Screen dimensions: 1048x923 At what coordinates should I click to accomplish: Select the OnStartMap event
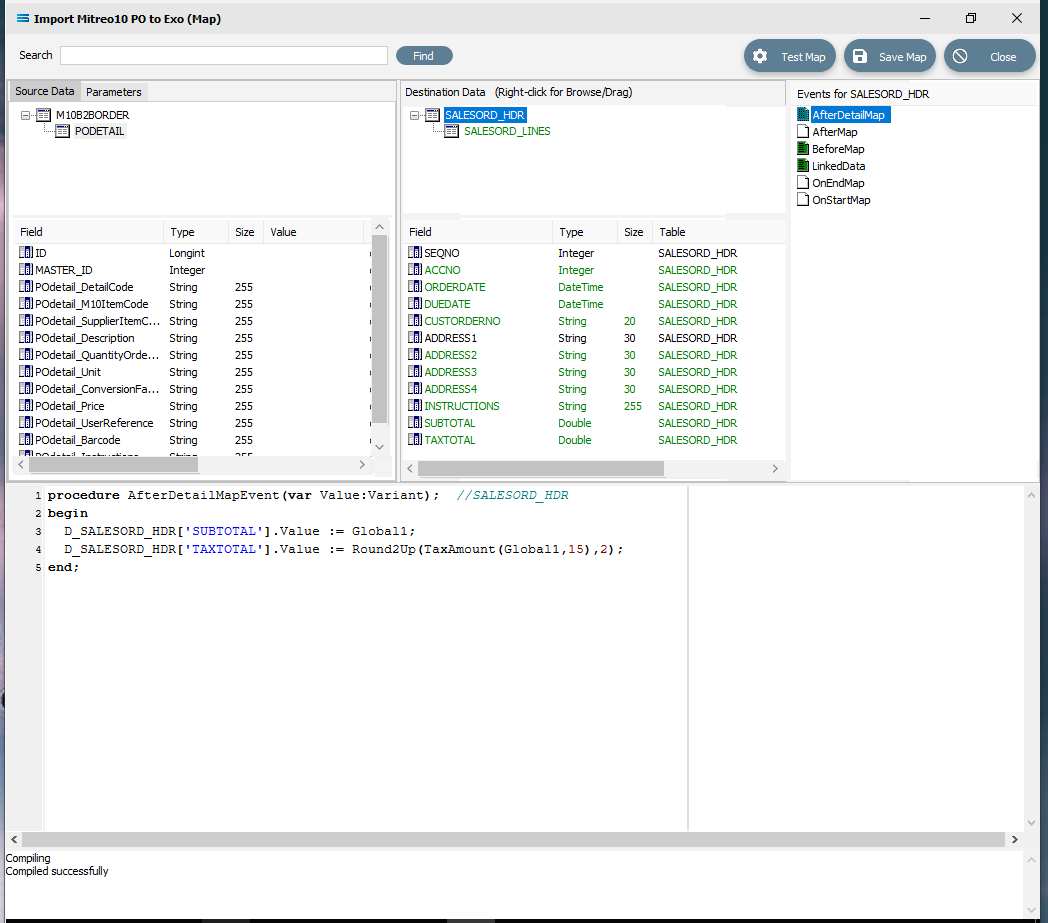841,200
